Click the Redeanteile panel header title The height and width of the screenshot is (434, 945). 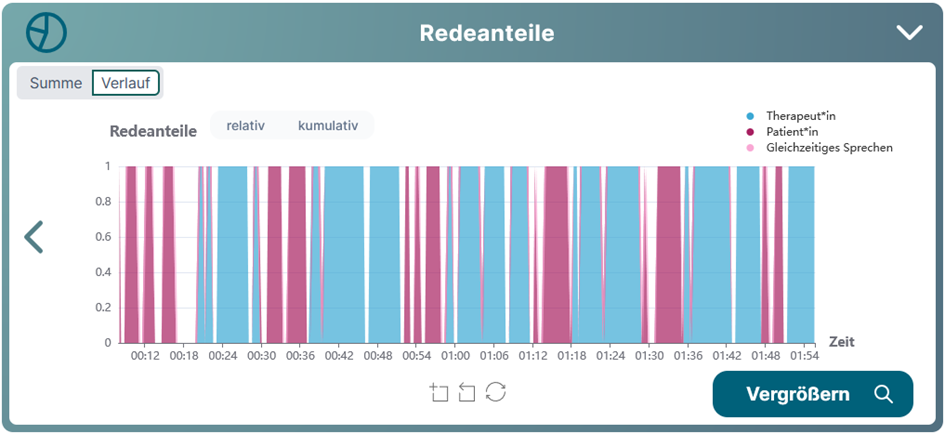[x=487, y=33]
